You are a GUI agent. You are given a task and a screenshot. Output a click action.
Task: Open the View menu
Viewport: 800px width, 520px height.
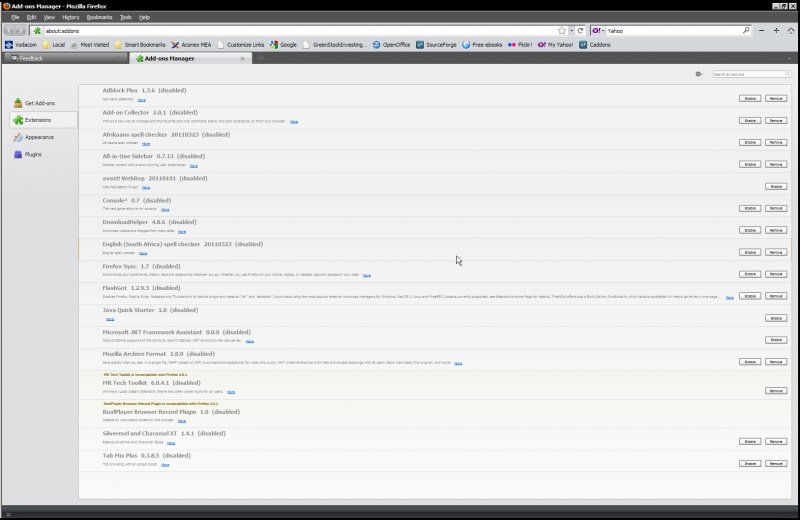click(x=49, y=17)
